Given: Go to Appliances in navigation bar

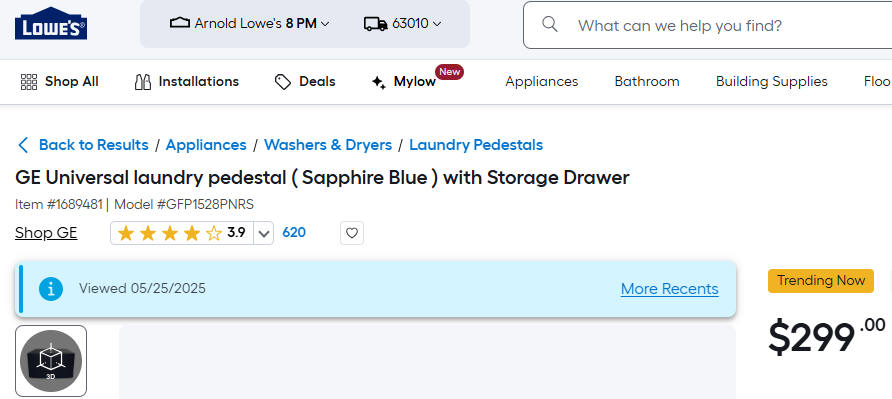Looking at the screenshot, I should click(542, 82).
